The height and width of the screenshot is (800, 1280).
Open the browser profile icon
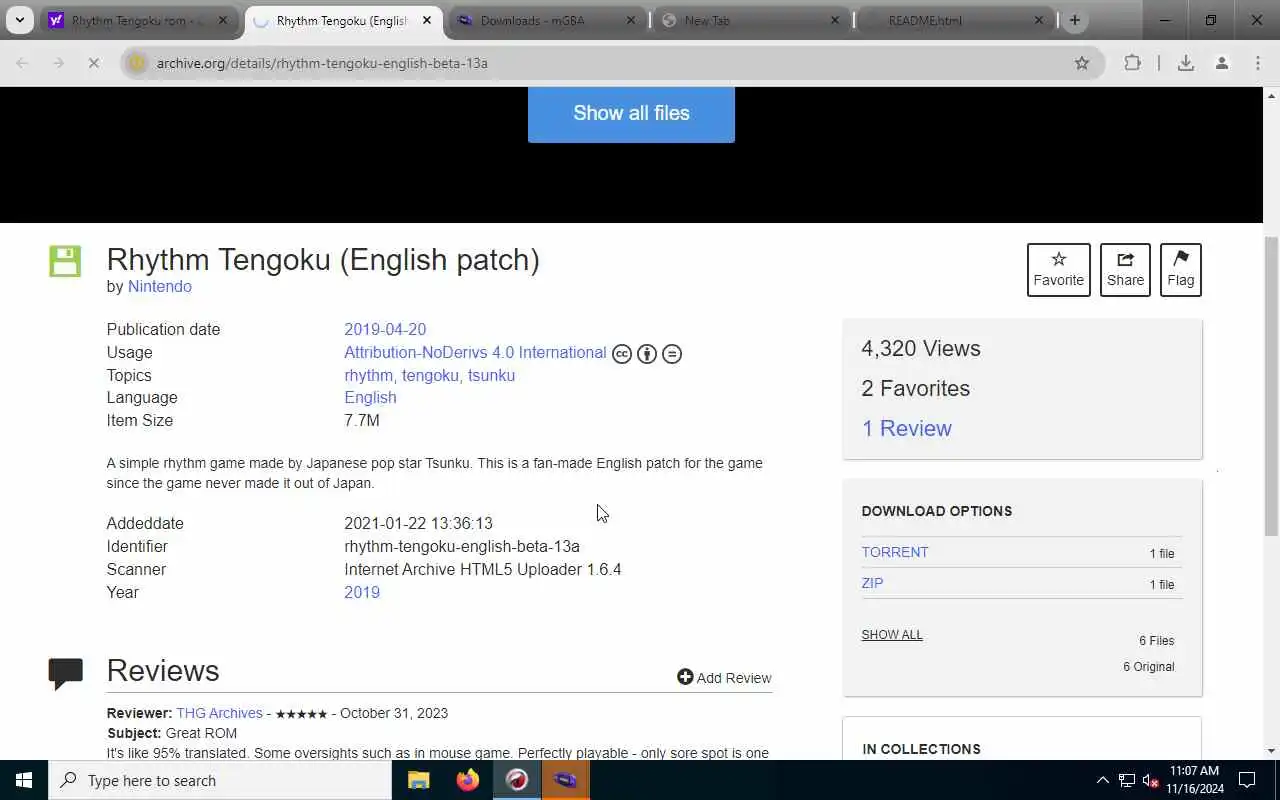coord(1222,63)
